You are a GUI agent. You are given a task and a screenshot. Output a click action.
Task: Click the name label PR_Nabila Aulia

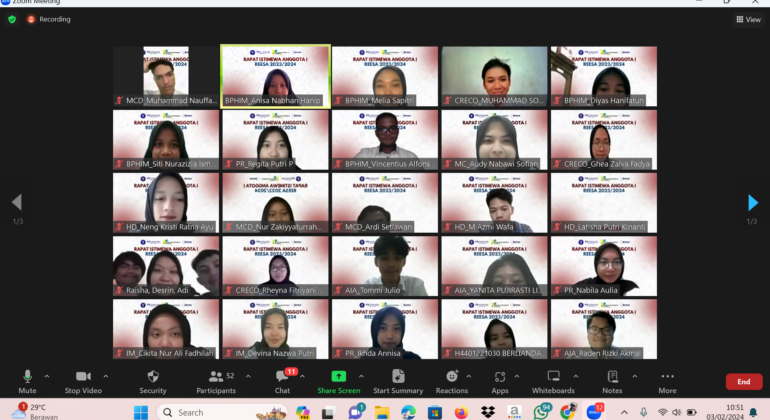590,290
